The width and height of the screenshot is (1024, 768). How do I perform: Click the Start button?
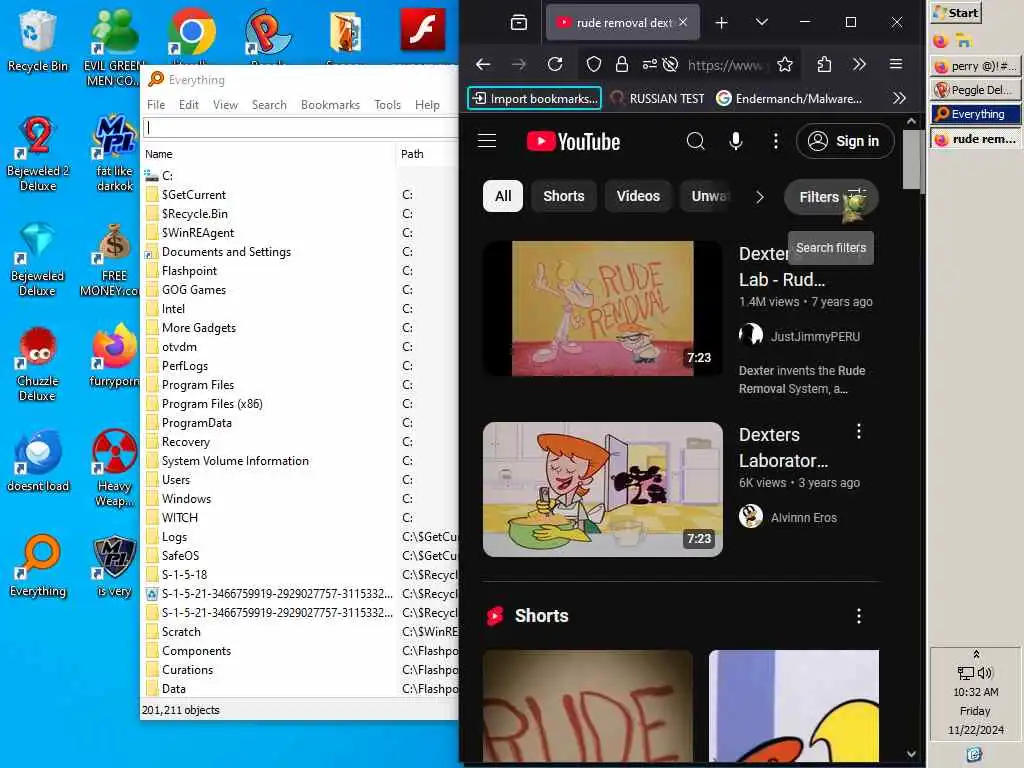[x=956, y=12]
